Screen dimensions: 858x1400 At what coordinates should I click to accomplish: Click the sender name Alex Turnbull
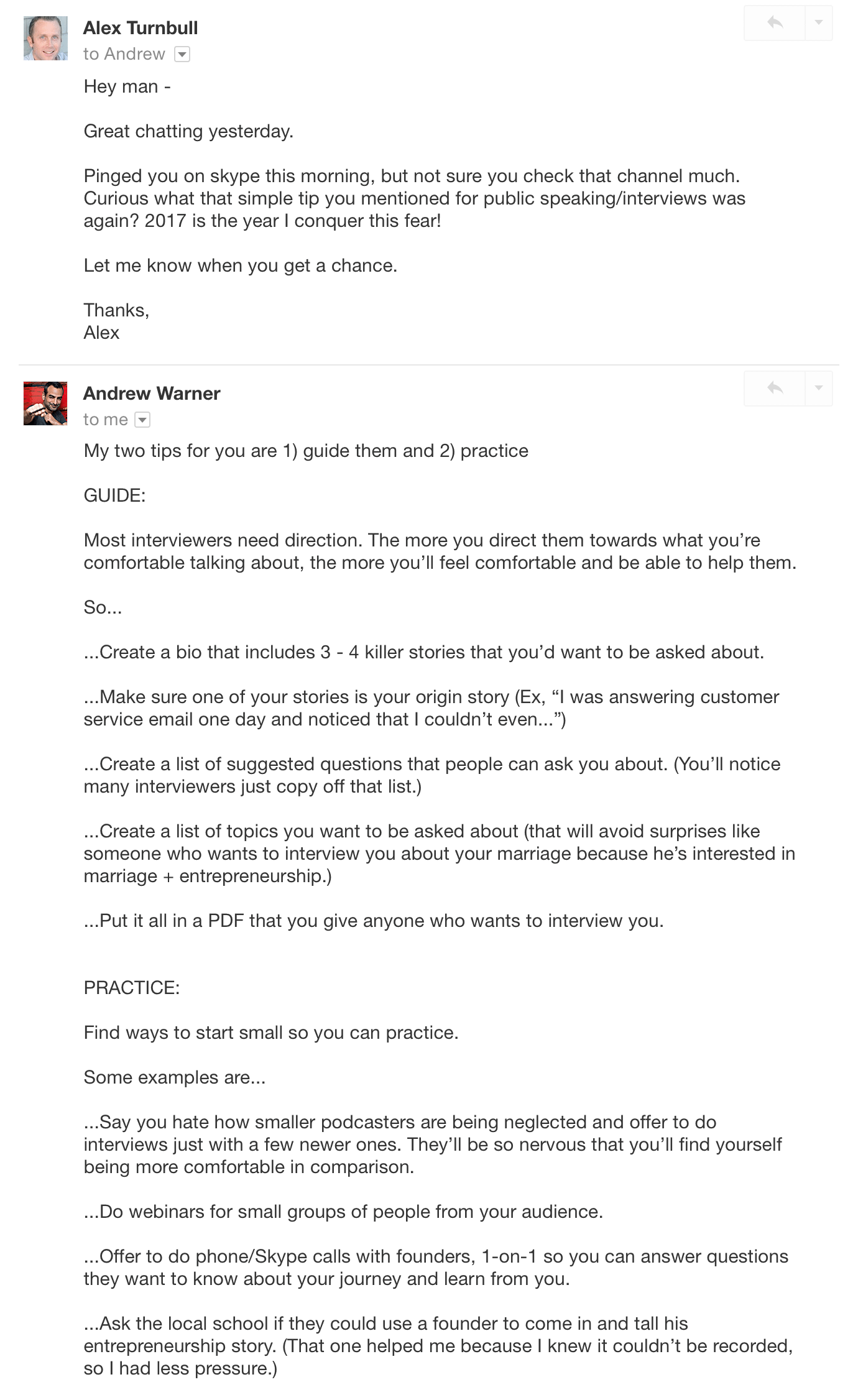pos(141,28)
